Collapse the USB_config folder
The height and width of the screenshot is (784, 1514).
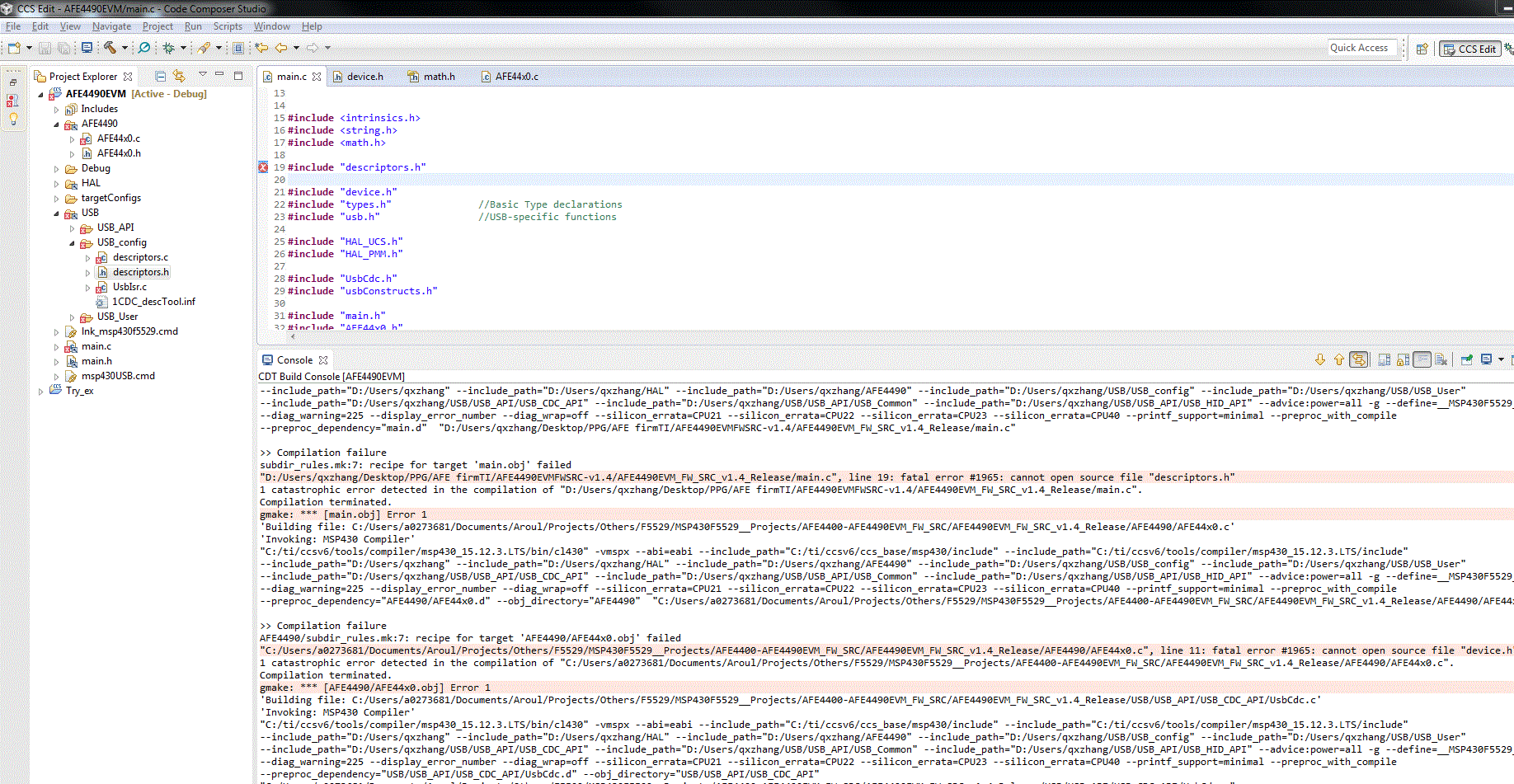click(x=72, y=243)
